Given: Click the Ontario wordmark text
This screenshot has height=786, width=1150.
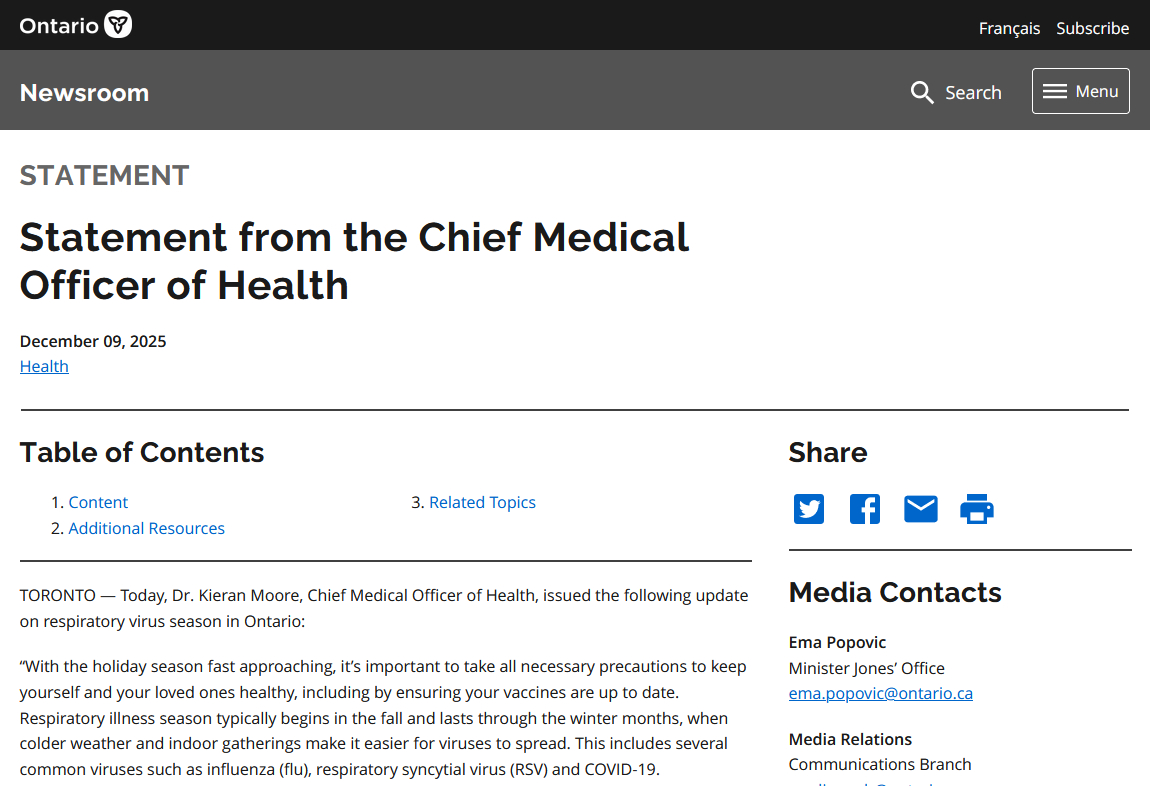Looking at the screenshot, I should [x=59, y=26].
